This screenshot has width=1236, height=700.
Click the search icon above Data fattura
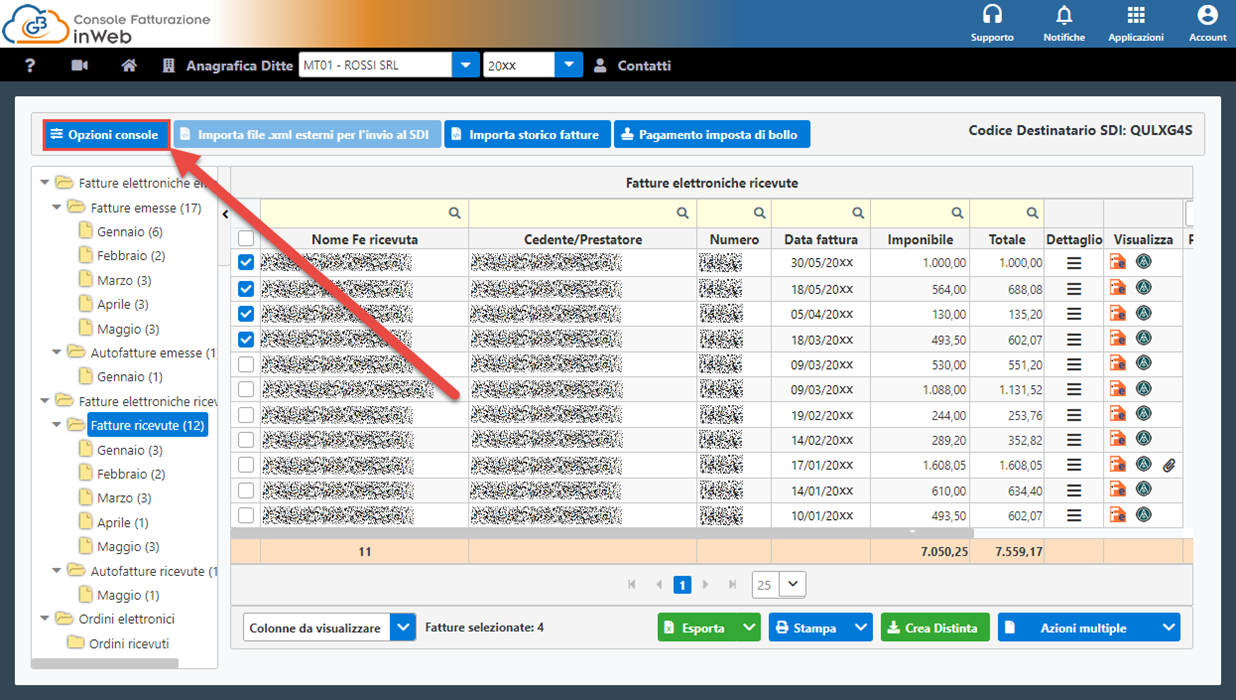(x=858, y=213)
